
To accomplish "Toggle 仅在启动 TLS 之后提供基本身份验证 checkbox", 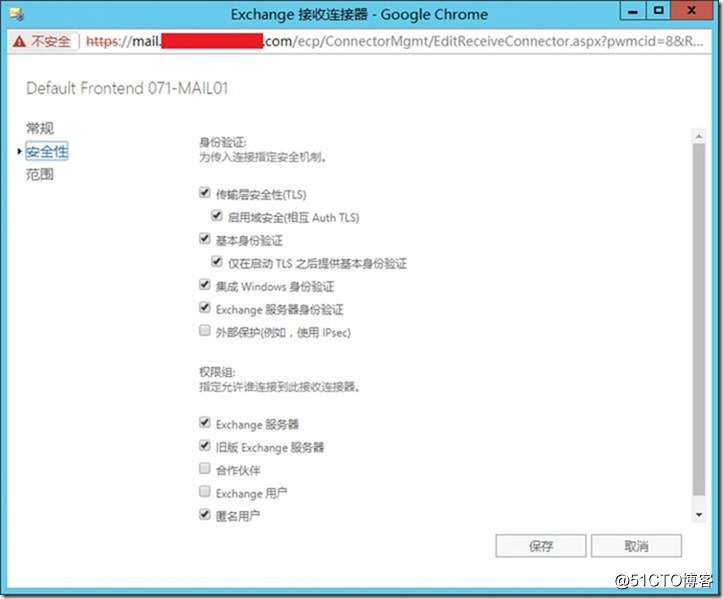I will click(x=216, y=262).
